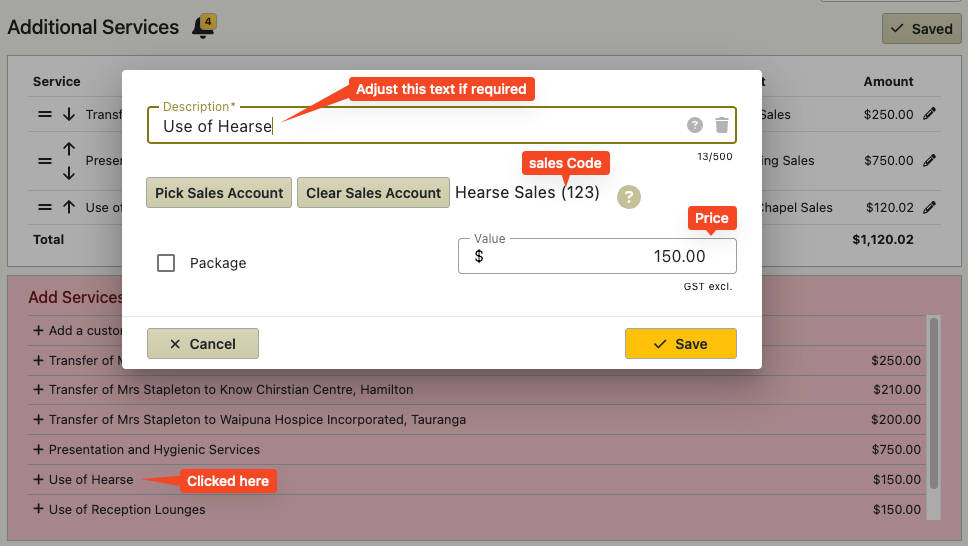Screen dimensions: 968x546
Task: Cancel the service dialog
Action: click(x=202, y=343)
